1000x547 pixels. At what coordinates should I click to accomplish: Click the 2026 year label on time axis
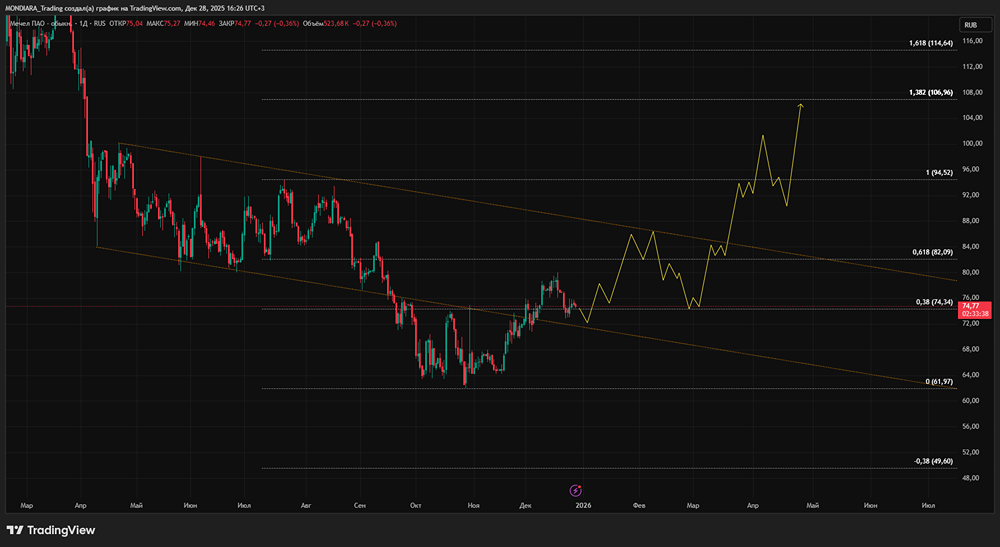[x=583, y=507]
